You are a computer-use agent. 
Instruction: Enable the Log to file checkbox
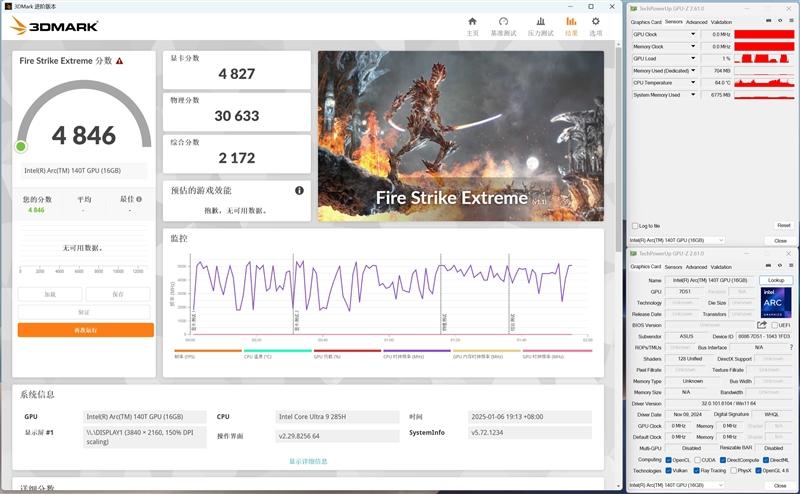pos(634,226)
